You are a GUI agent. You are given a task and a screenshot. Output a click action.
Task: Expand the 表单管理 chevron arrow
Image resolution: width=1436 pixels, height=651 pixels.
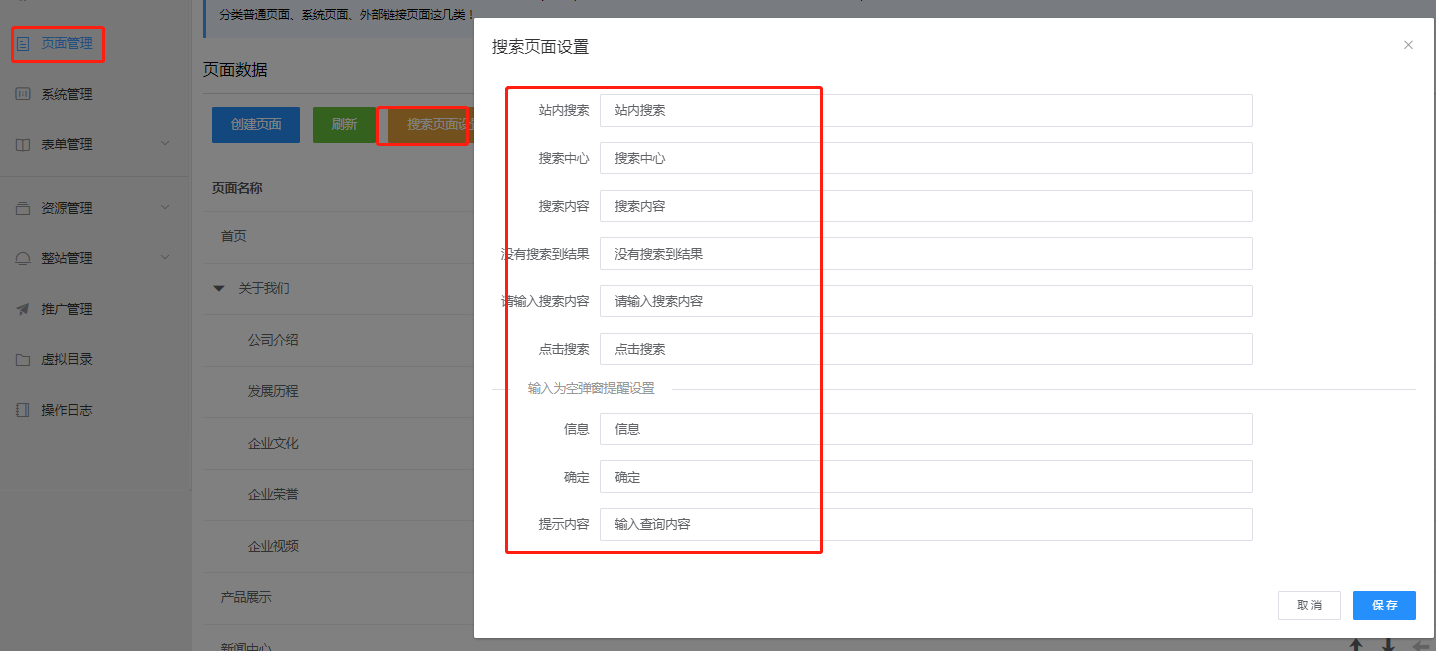166,144
